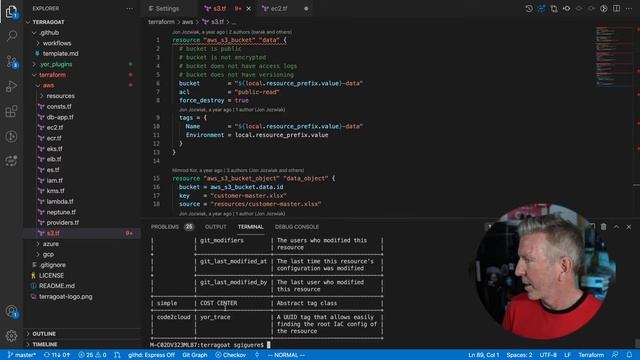Open the Source Control view

point(11,61)
